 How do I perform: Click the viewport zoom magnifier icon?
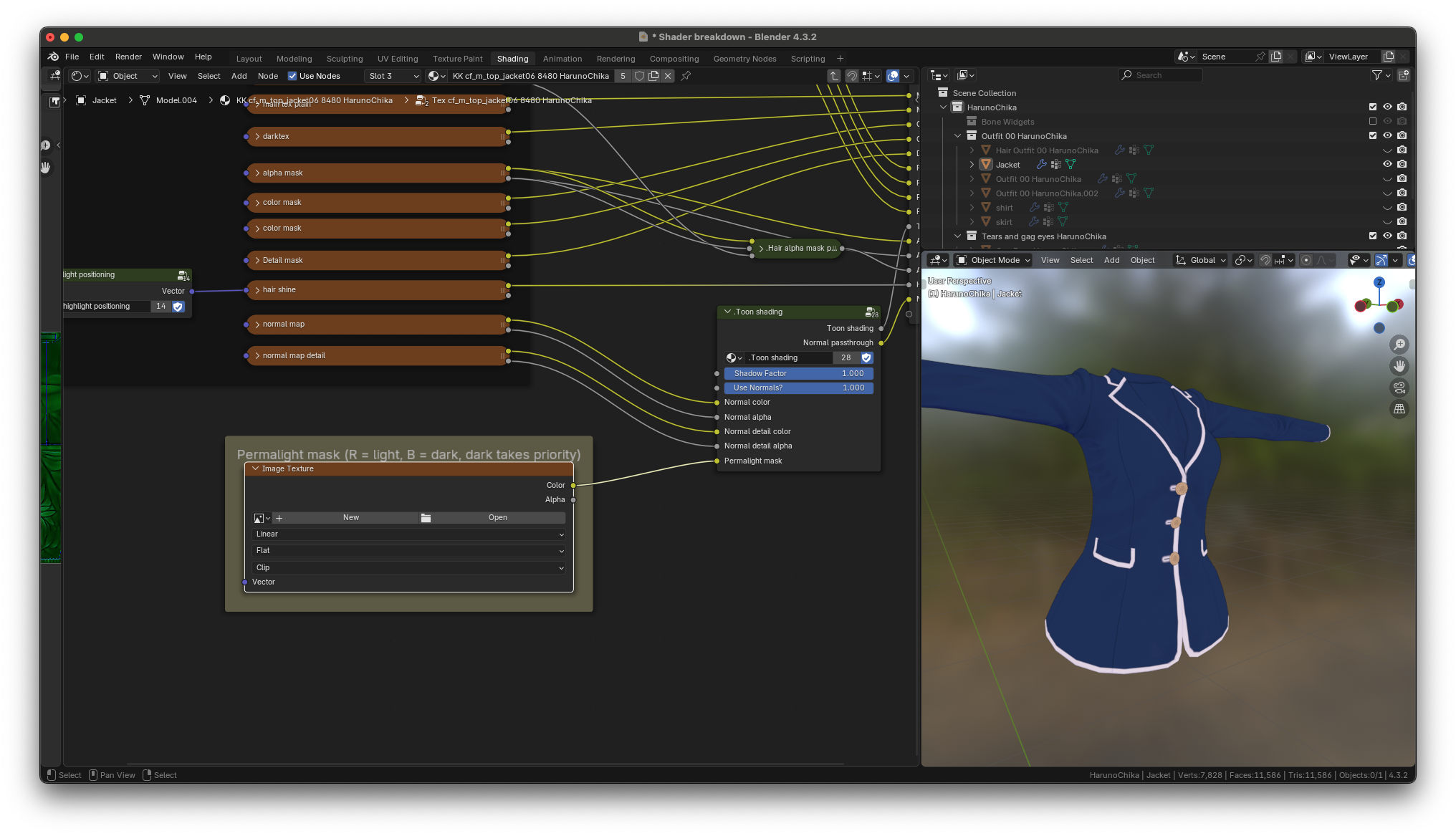click(x=1399, y=345)
